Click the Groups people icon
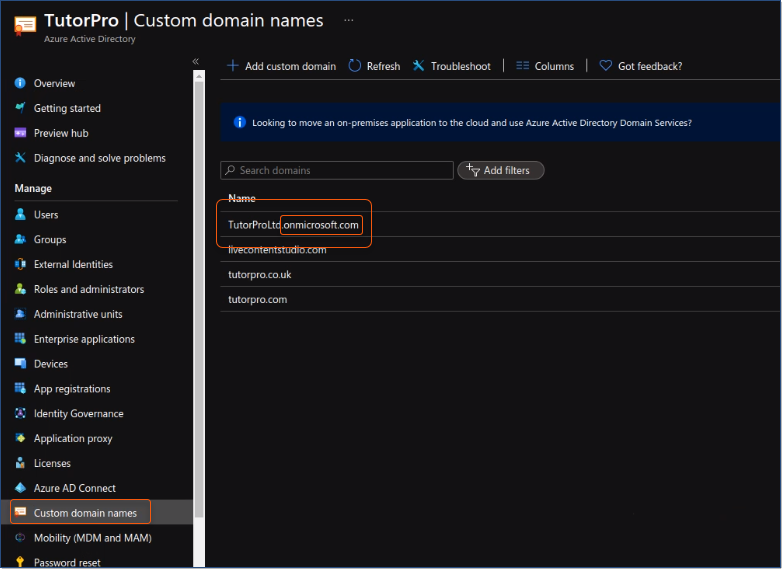784x571 pixels. point(20,240)
